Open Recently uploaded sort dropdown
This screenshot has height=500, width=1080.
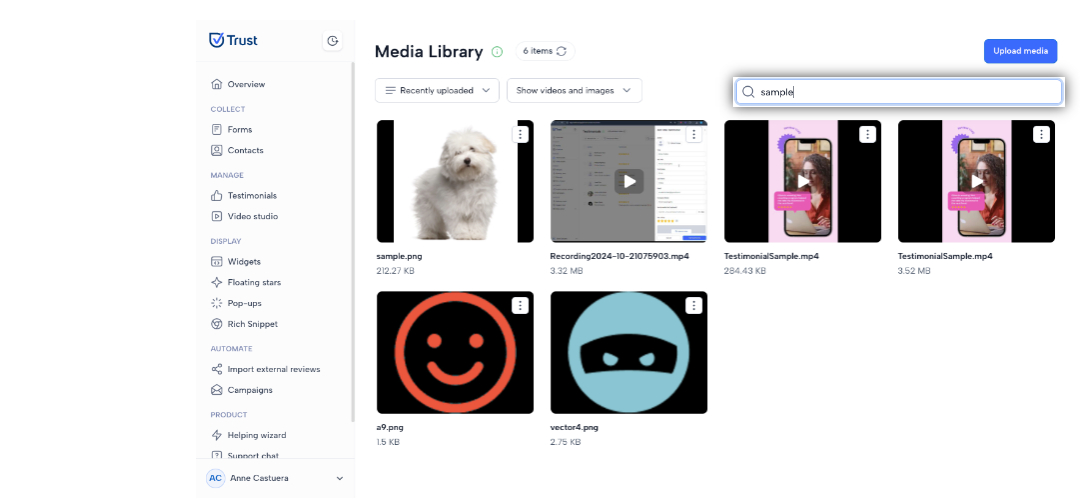pos(437,90)
